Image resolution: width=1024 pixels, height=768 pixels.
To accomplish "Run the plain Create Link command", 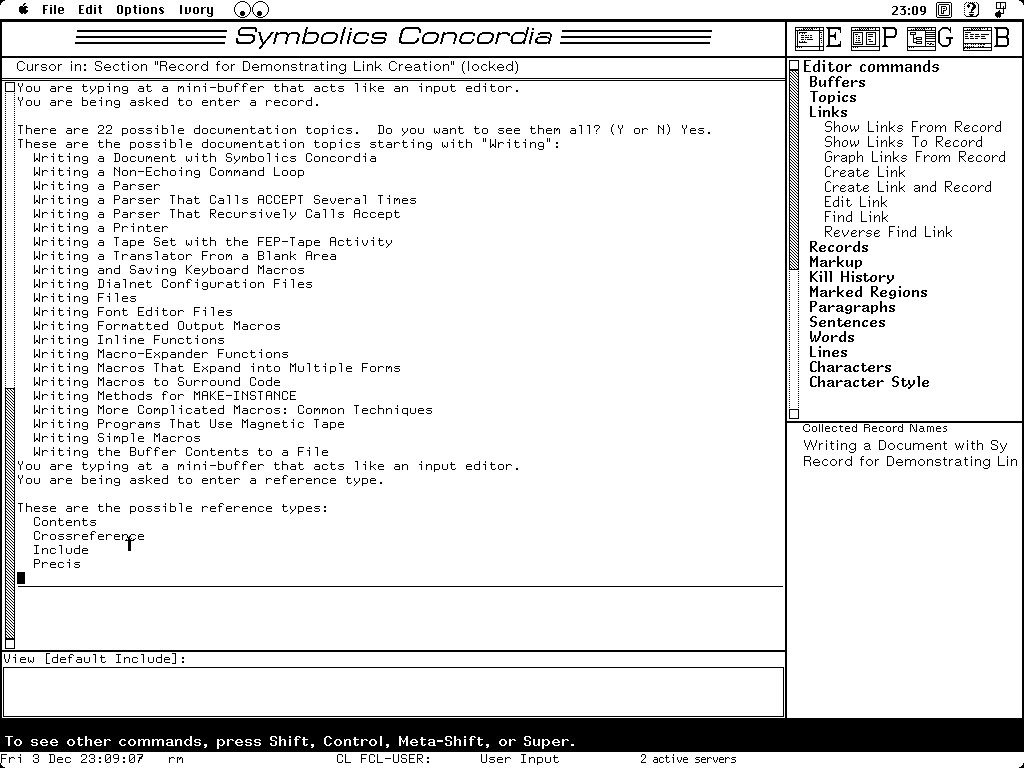I will (865, 172).
